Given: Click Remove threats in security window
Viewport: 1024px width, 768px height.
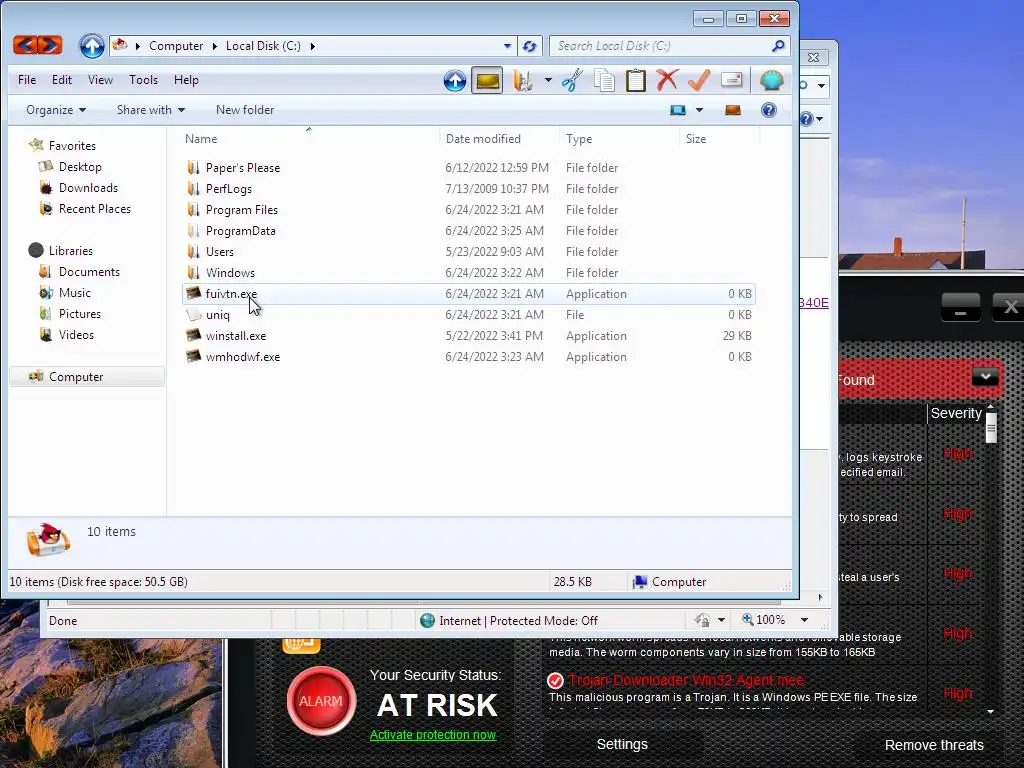Looking at the screenshot, I should coord(934,745).
